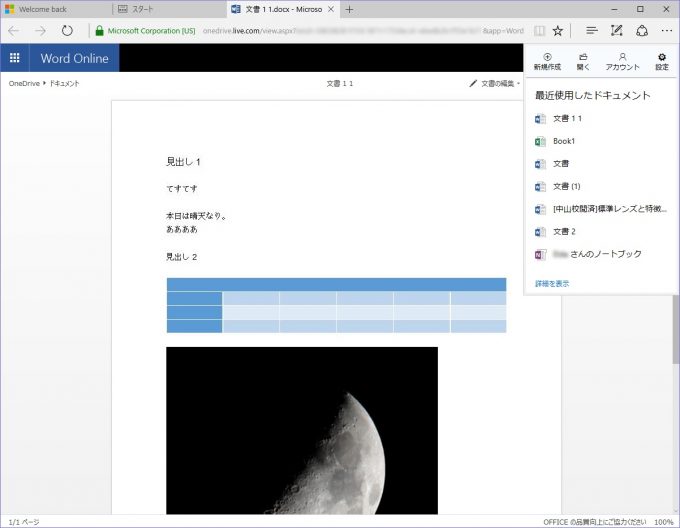Add page to favorites star

558,31
